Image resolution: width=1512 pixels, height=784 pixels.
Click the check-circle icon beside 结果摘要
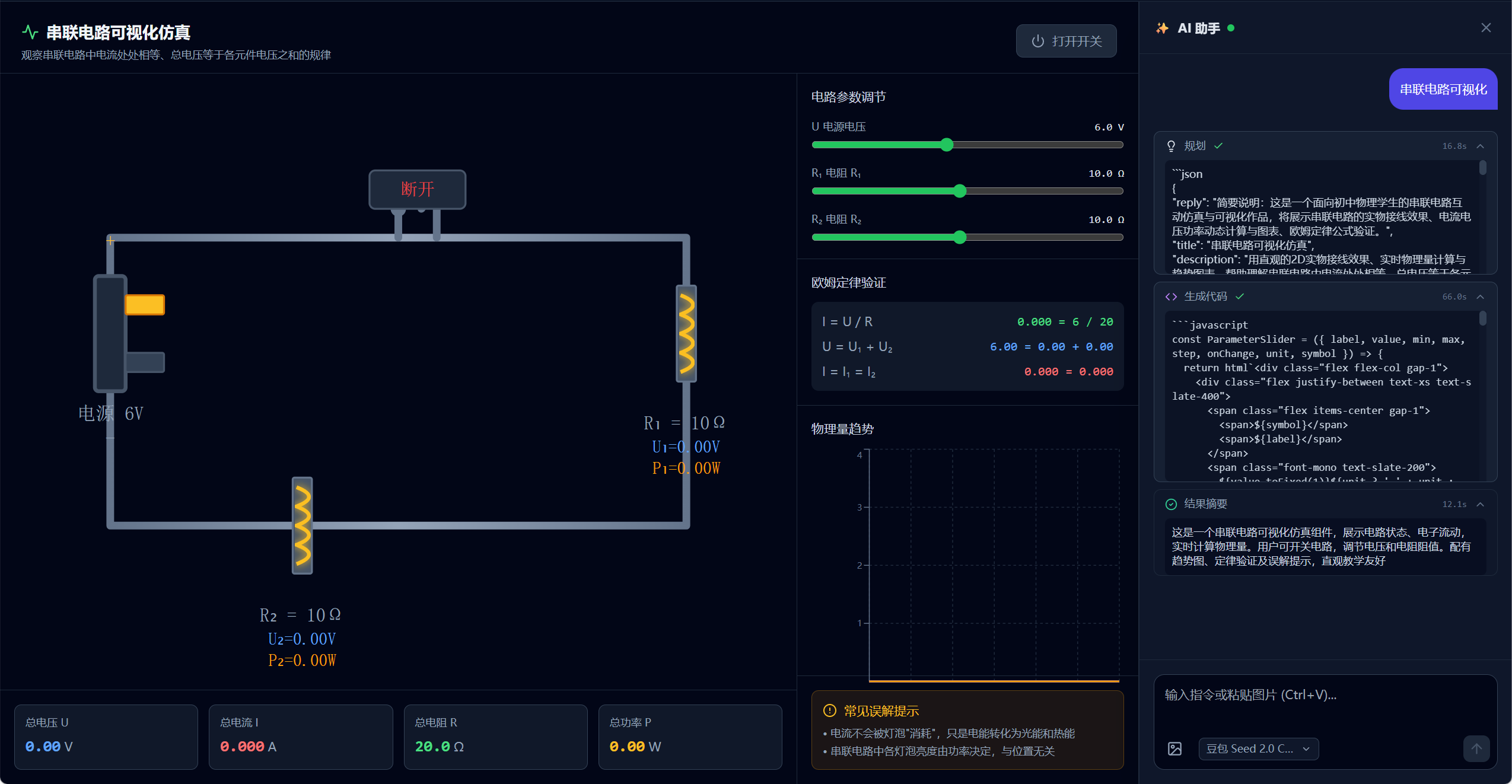click(x=1171, y=504)
